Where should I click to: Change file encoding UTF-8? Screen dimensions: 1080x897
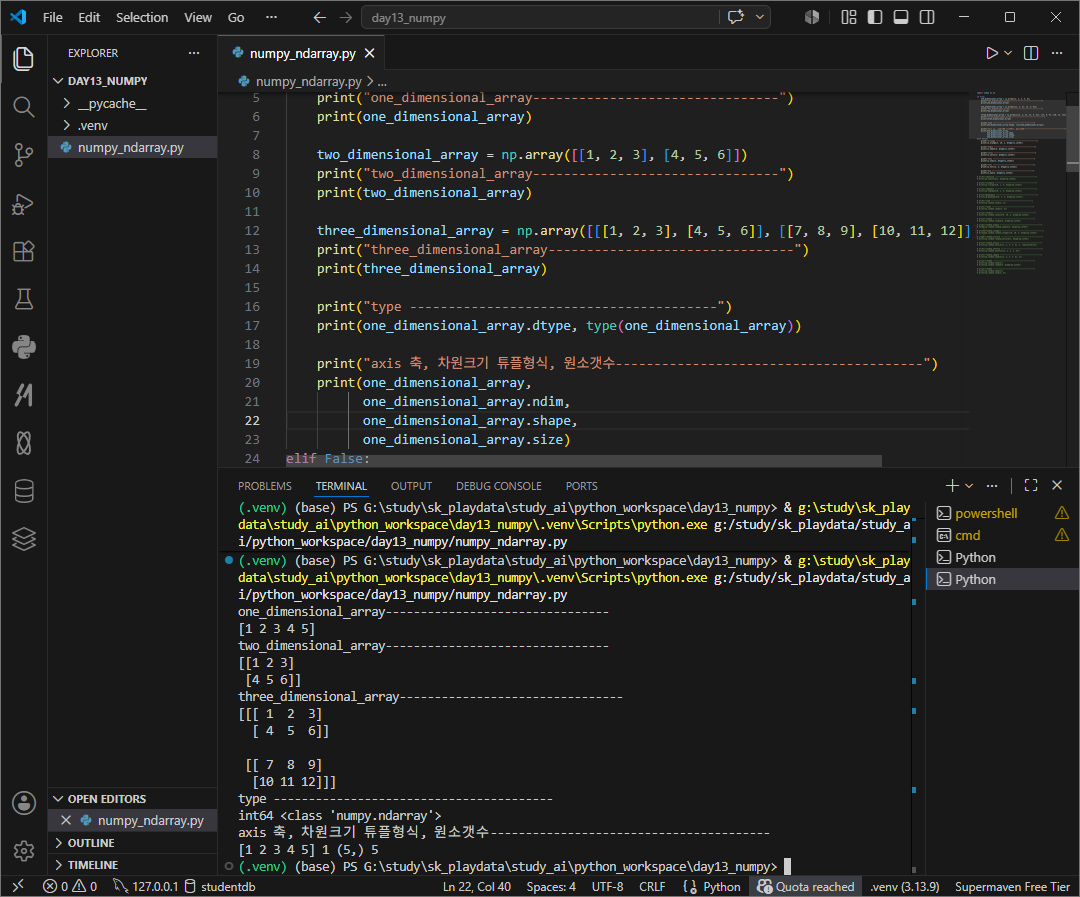[608, 887]
